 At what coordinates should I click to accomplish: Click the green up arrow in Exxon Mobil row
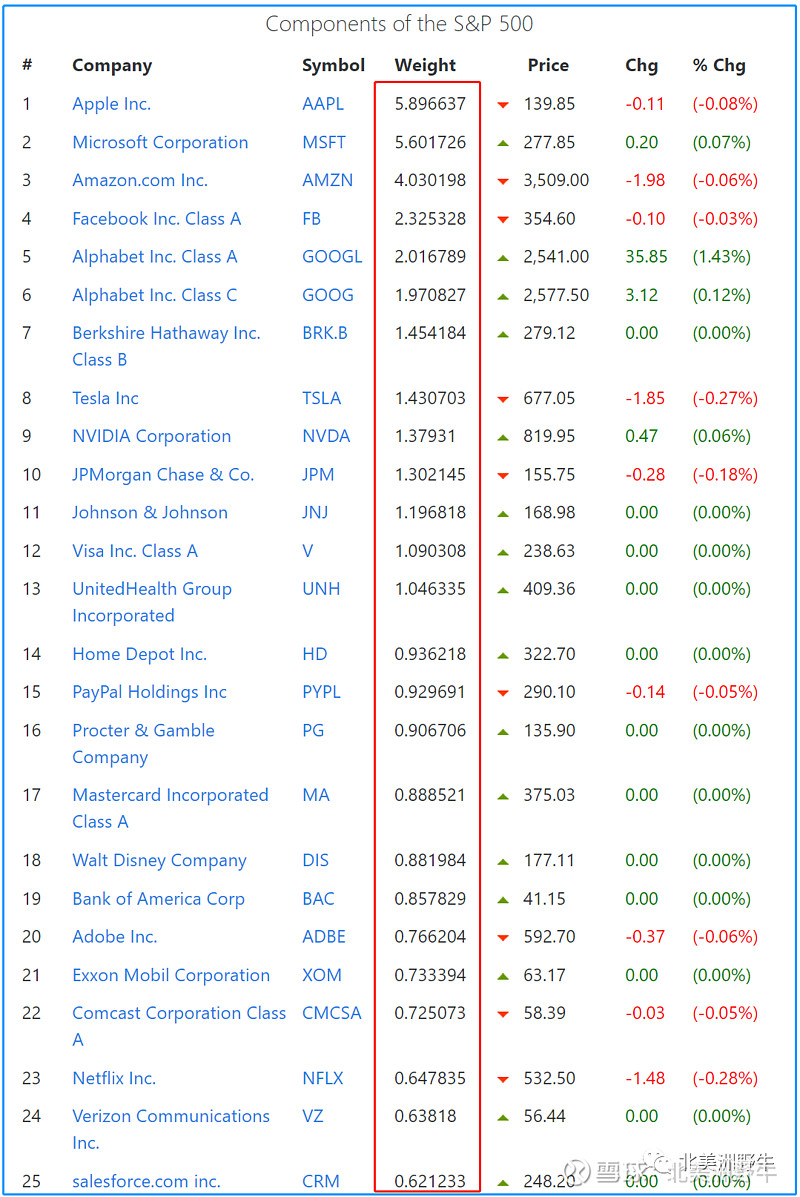[x=503, y=976]
